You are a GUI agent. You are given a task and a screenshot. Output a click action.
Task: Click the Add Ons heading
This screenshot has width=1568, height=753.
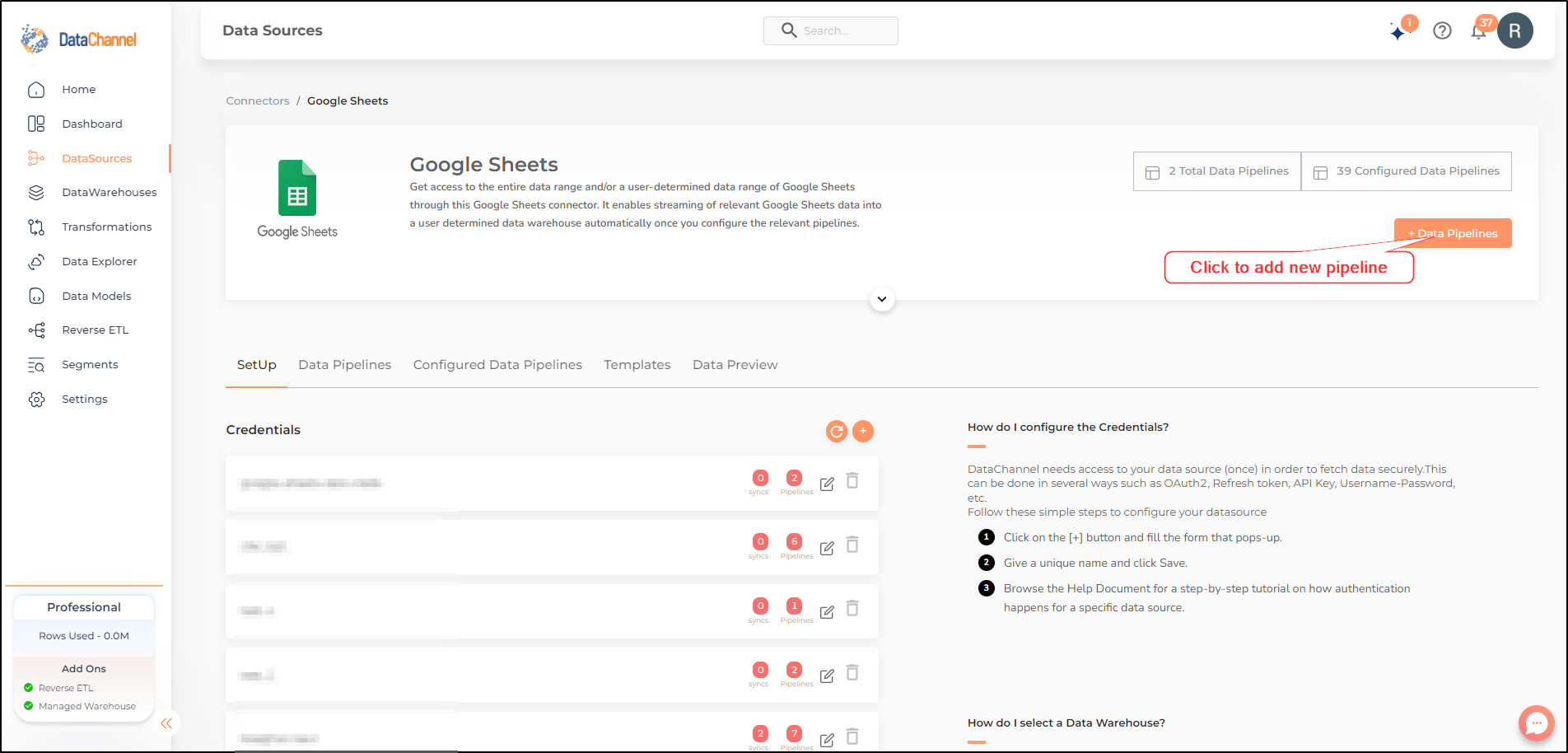[84, 669]
